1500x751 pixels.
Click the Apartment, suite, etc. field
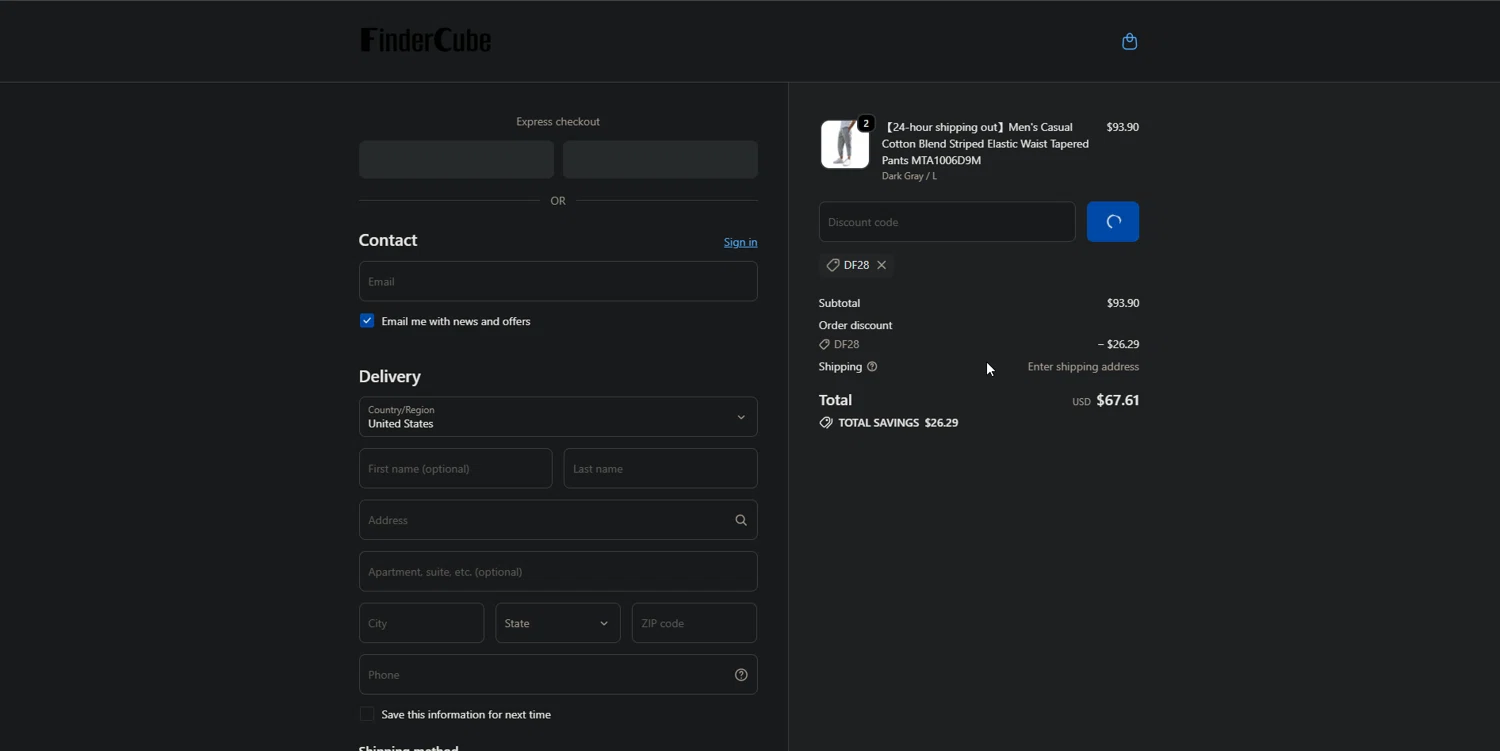[x=558, y=572]
